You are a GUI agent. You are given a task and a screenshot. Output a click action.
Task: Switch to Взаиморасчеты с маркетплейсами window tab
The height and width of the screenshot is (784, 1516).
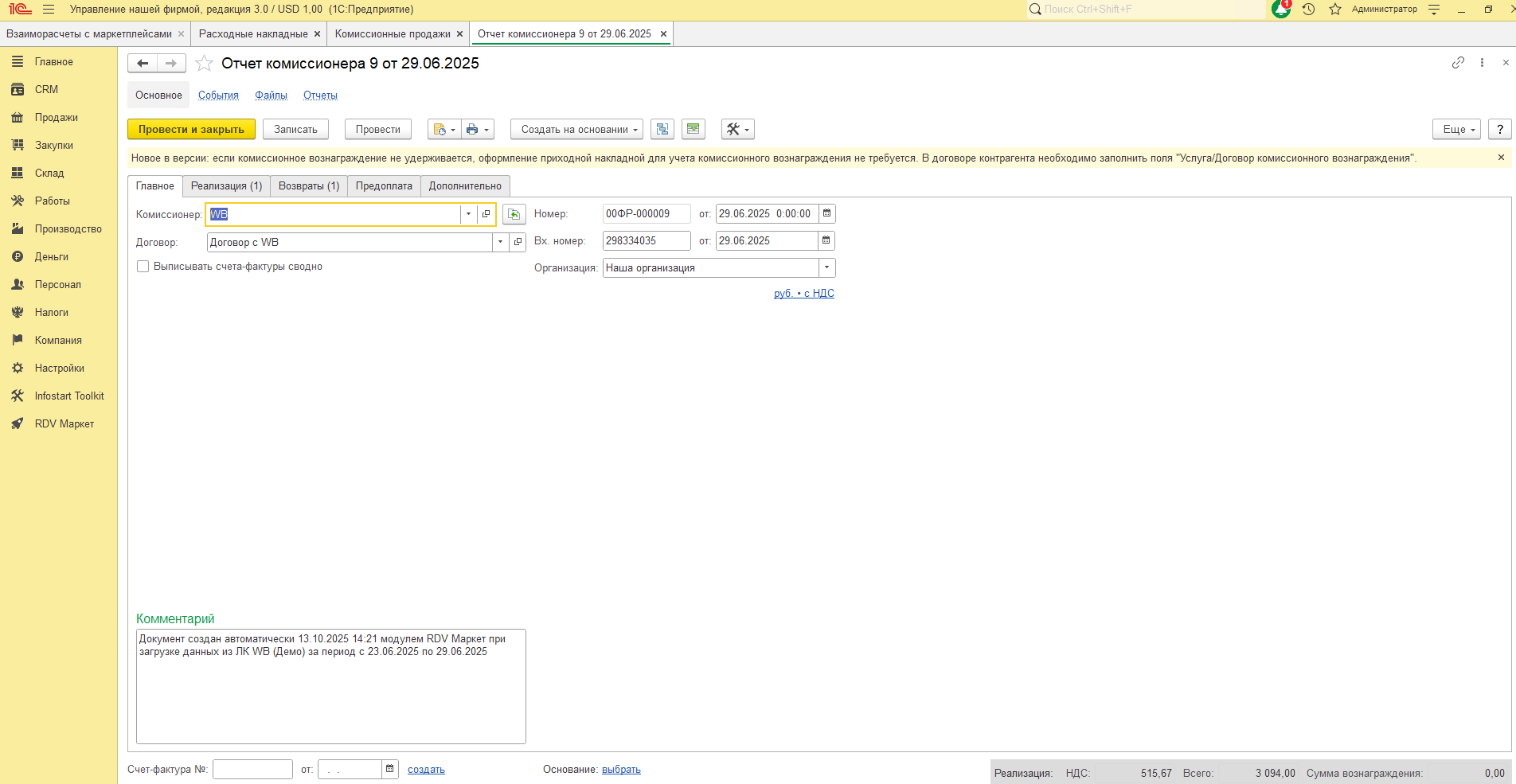[x=89, y=33]
